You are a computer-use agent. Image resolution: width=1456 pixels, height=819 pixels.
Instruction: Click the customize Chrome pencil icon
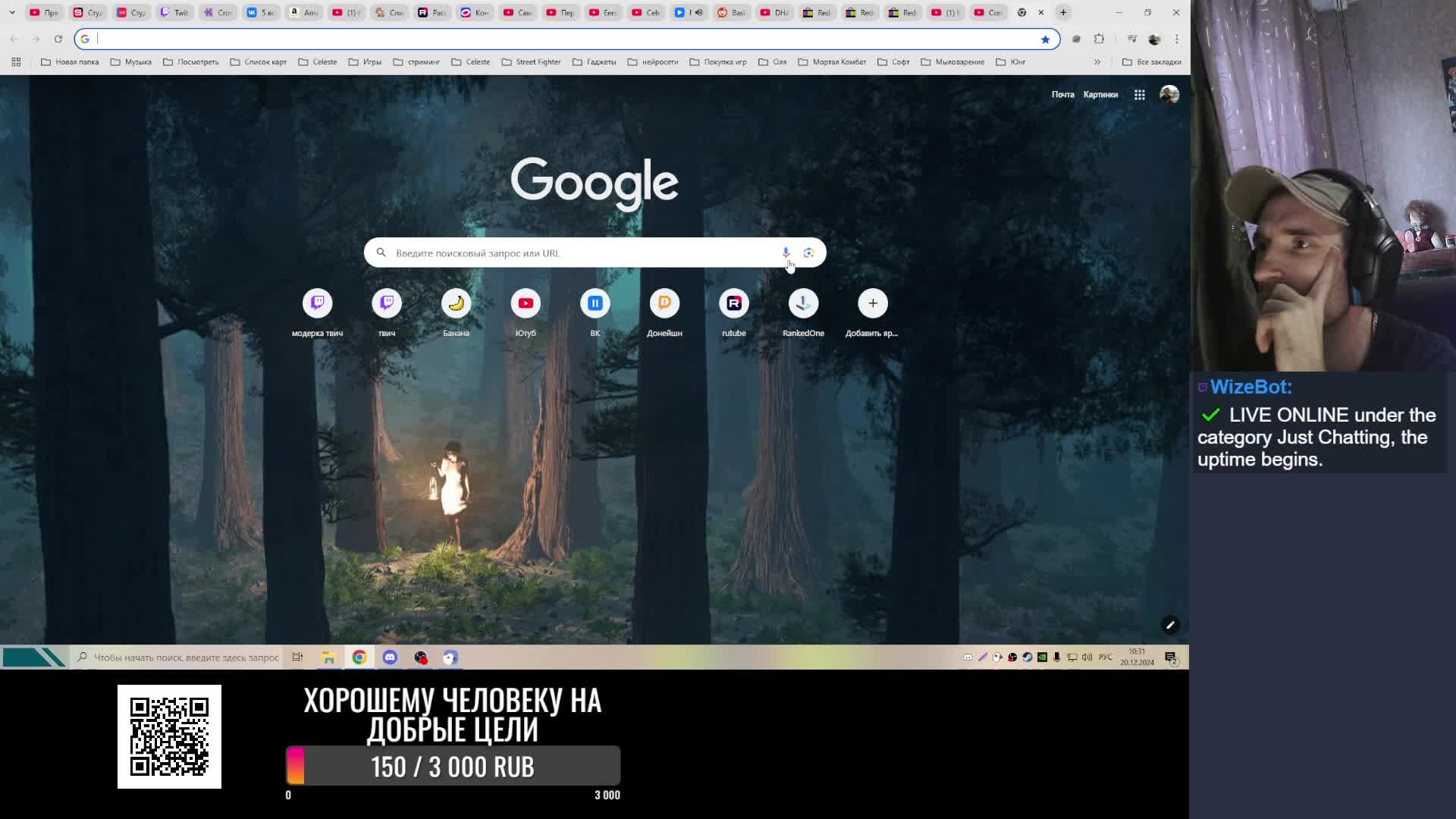tap(1170, 625)
